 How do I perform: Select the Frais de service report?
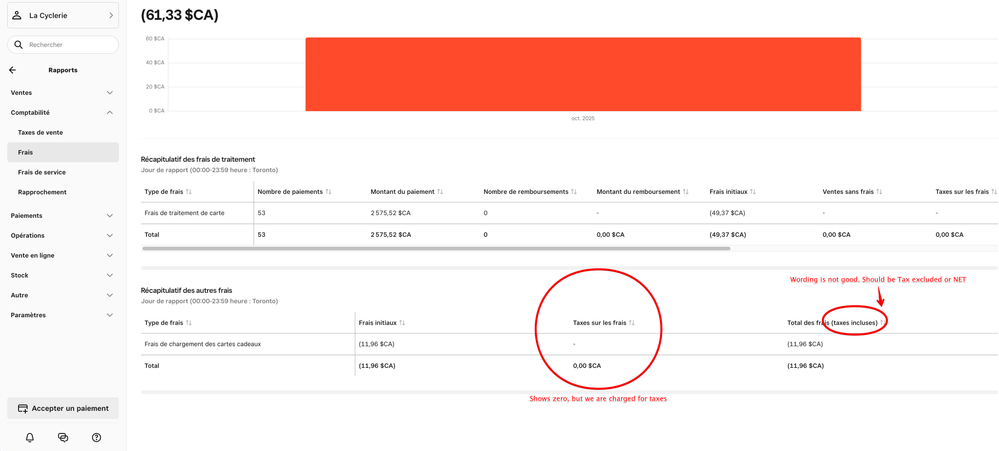click(42, 172)
